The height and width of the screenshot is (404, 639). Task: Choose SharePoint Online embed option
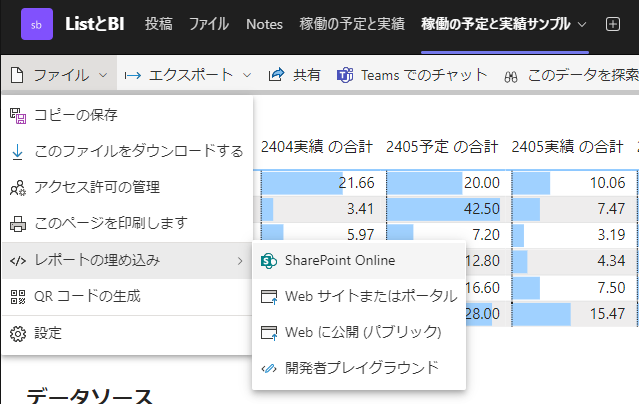(359, 261)
